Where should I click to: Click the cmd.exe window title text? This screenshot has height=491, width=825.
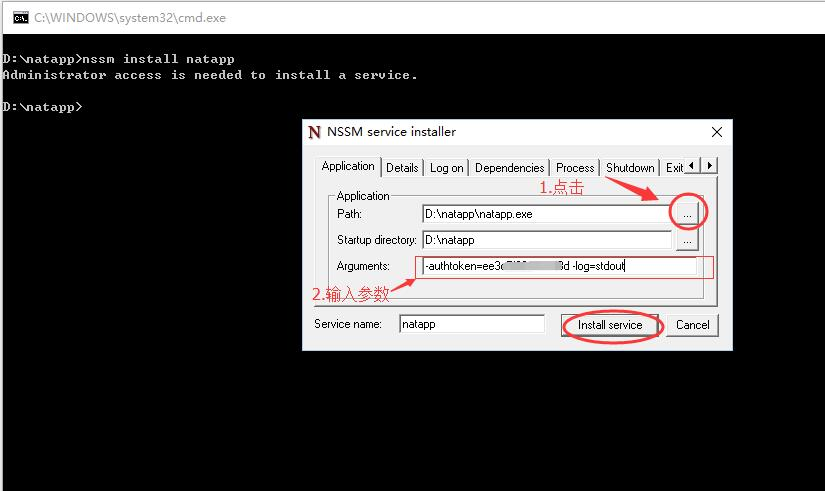130,18
